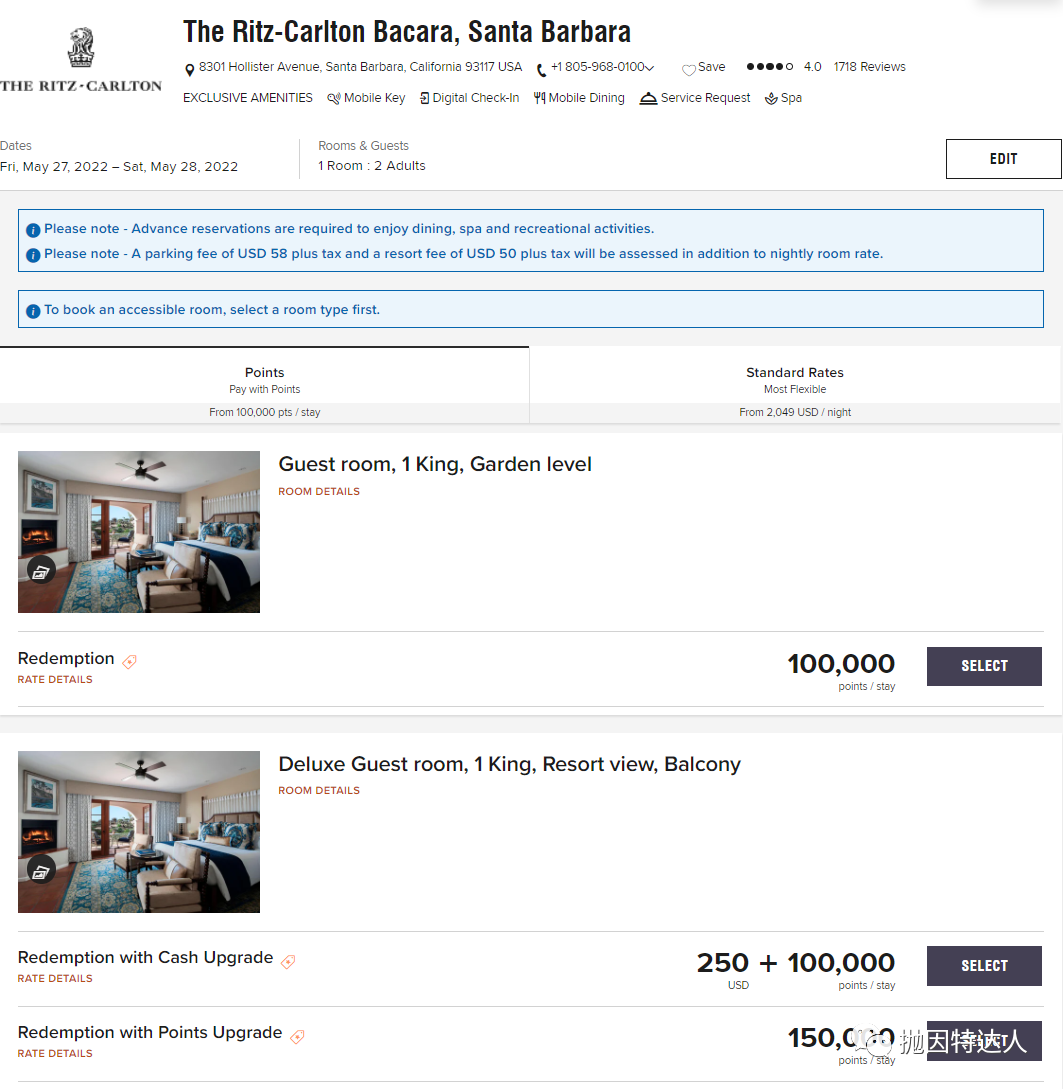The width and height of the screenshot is (1063, 1089).
Task: Open the 1718 Reviews link
Action: pos(869,67)
